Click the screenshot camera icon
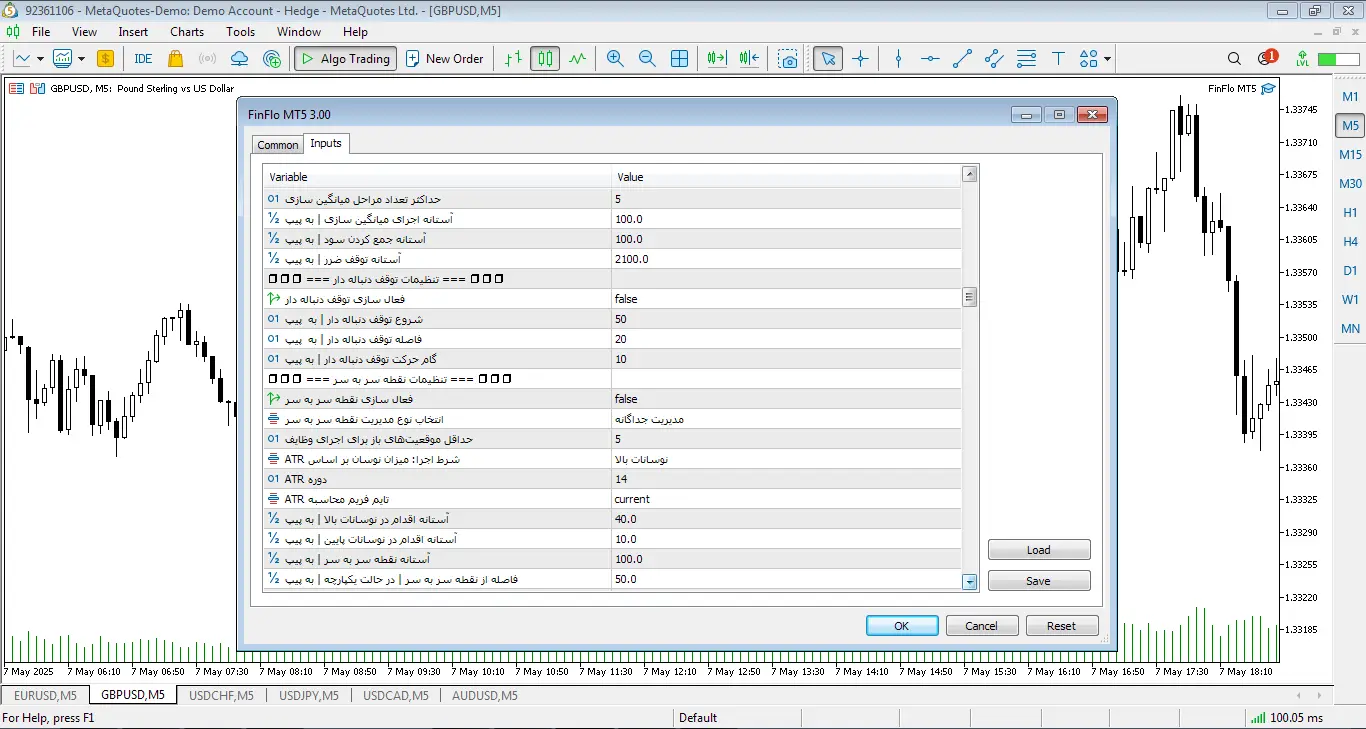The image size is (1366, 729). coord(789,59)
